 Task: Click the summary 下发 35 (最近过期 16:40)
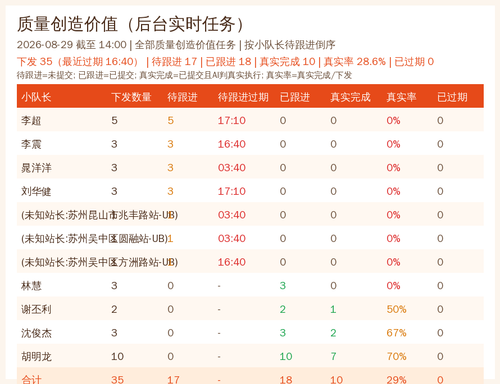(x=78, y=61)
